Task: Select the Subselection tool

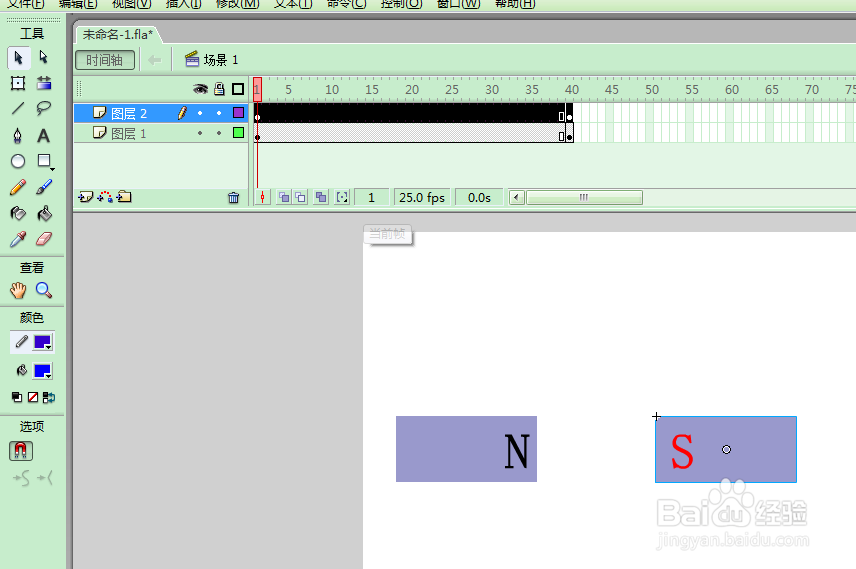Action: pos(44,57)
